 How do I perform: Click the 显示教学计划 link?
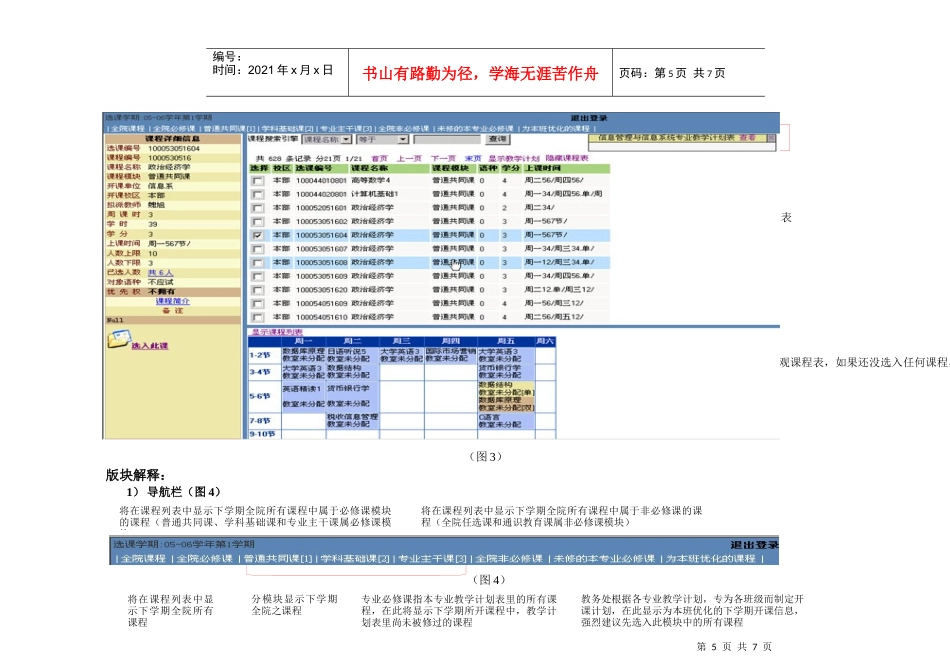514,158
